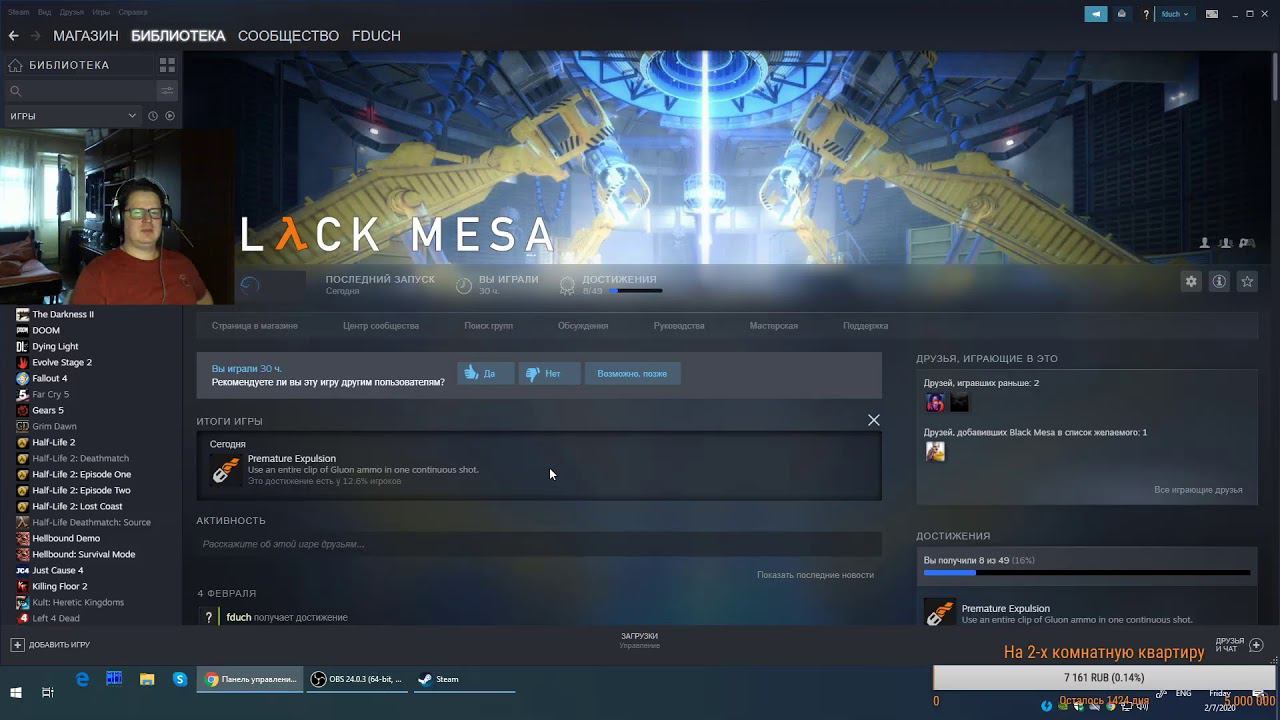This screenshot has height=720, width=1280.
Task: Open Поиск групп link
Action: click(x=488, y=326)
